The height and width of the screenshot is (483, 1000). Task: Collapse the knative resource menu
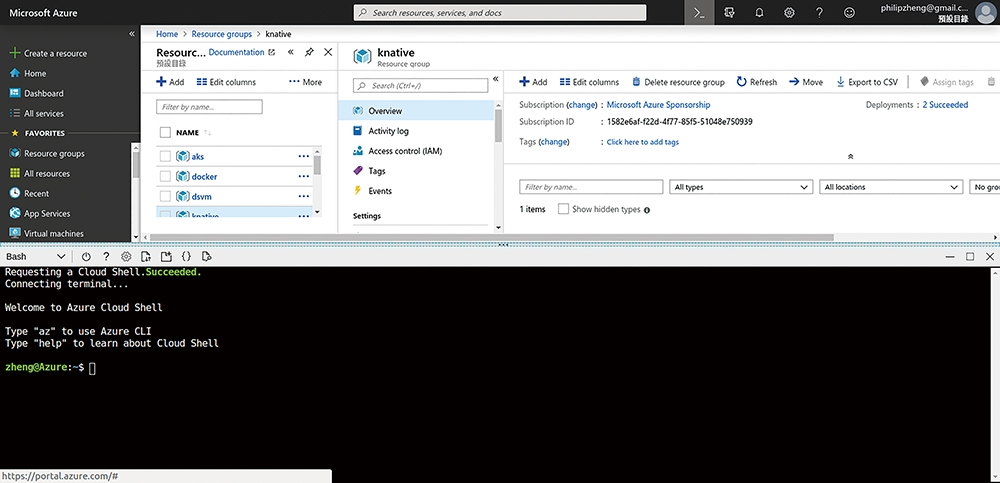(x=496, y=80)
